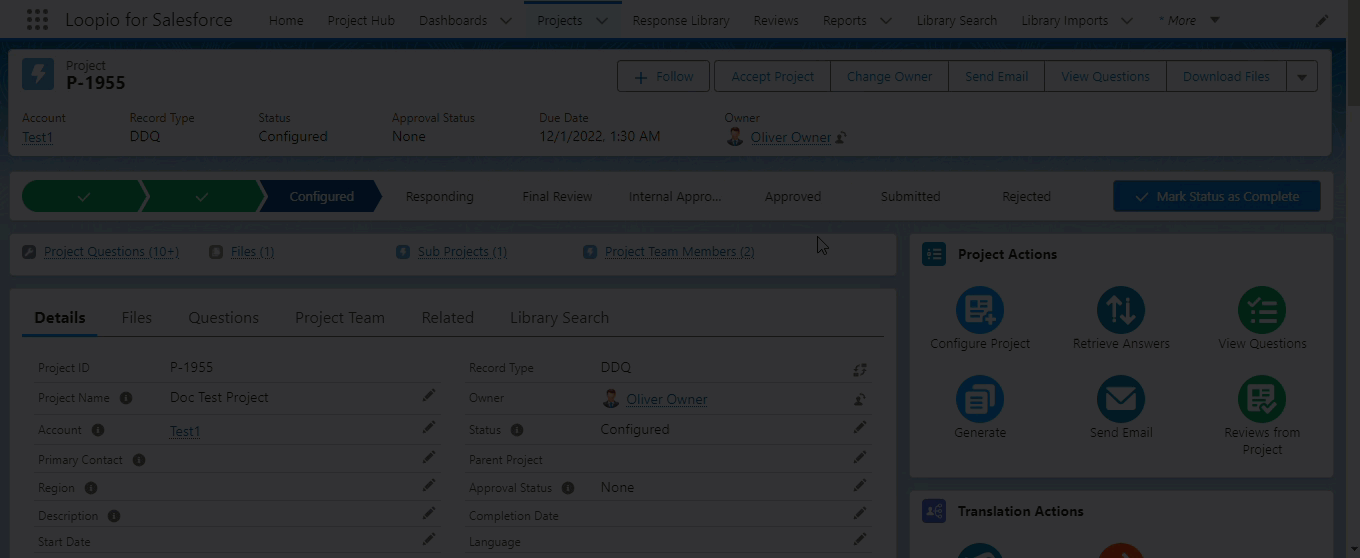Click the Reviews from Project icon
Viewport: 1360px width, 558px height.
(1262, 399)
